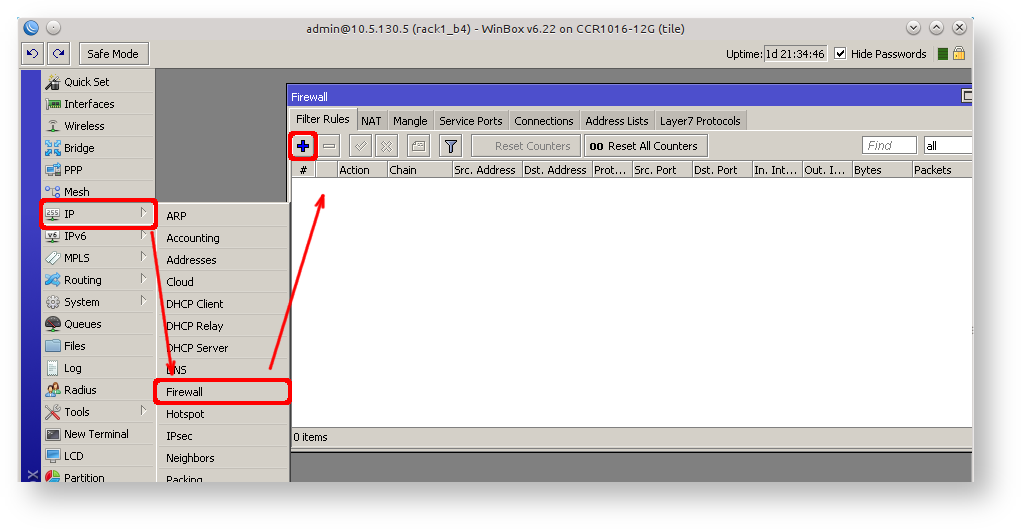Click the undo arrow icon
Screen dimensions: 1022x530
point(33,54)
